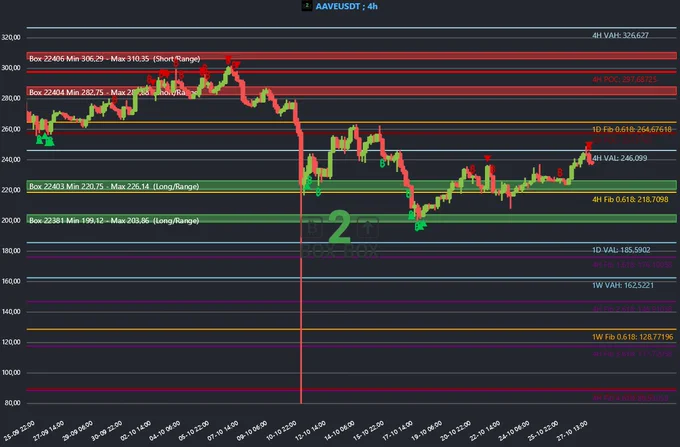Click the 30-09 22:00 time axis label
This screenshot has height=447, width=680.
tap(106, 431)
